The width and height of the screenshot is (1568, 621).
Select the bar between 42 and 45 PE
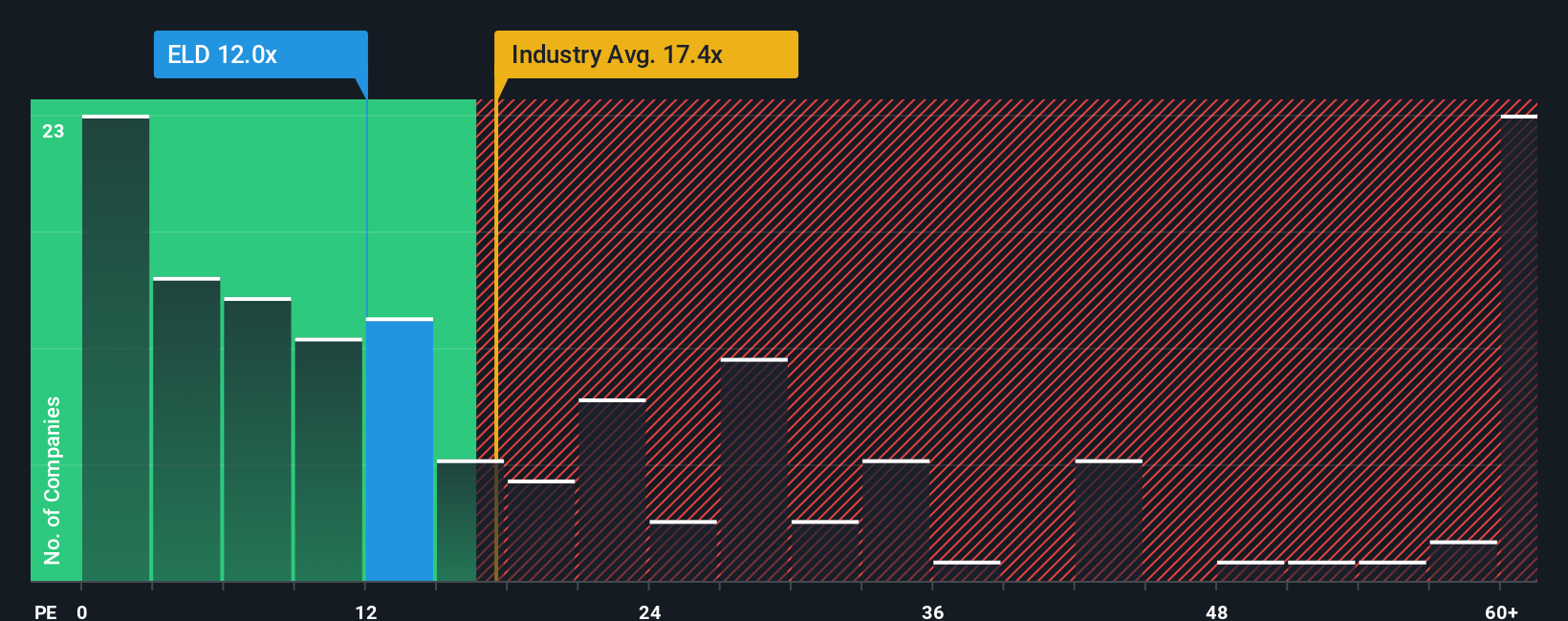pyautogui.click(x=1109, y=520)
